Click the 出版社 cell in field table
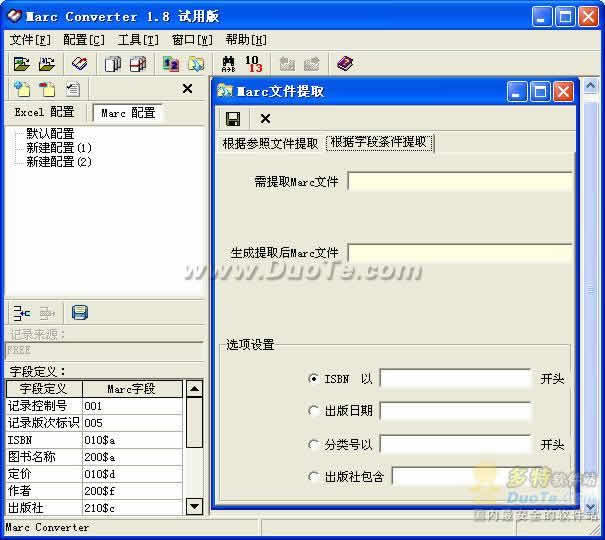605x540 pixels. (44, 508)
